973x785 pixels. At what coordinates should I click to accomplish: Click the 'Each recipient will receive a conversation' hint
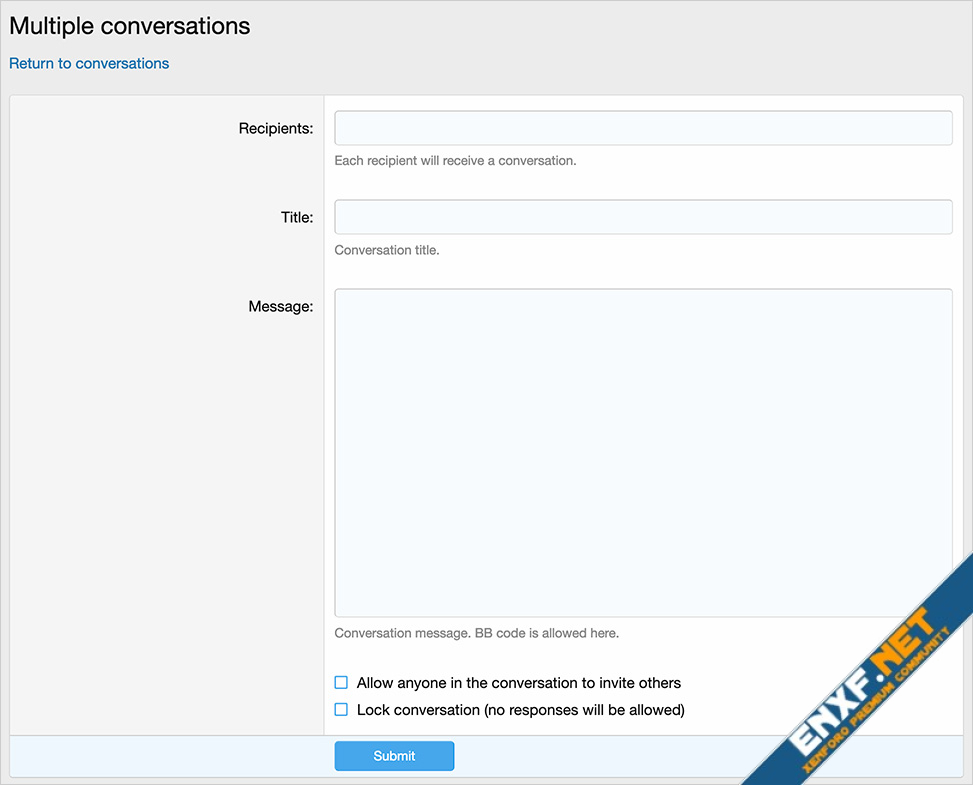coord(455,161)
